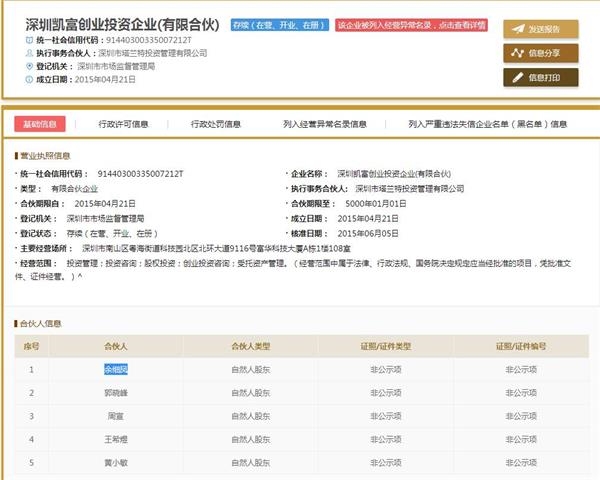Select partner 郭晓峰 in the table
The width and height of the screenshot is (600, 480).
(x=117, y=392)
